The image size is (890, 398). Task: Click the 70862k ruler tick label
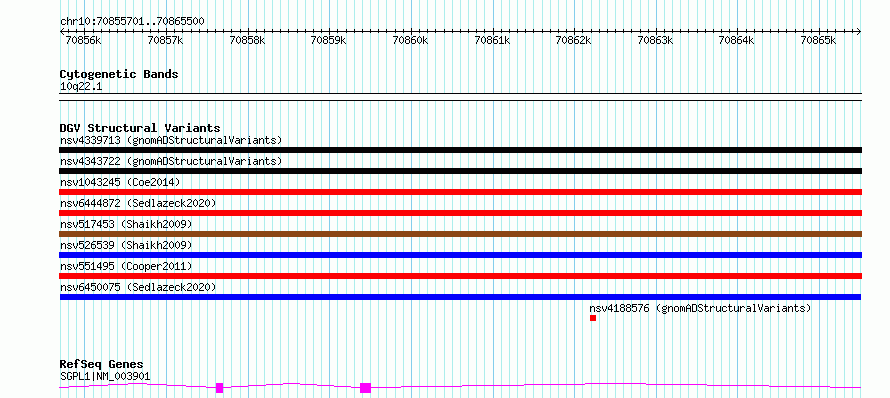(574, 40)
